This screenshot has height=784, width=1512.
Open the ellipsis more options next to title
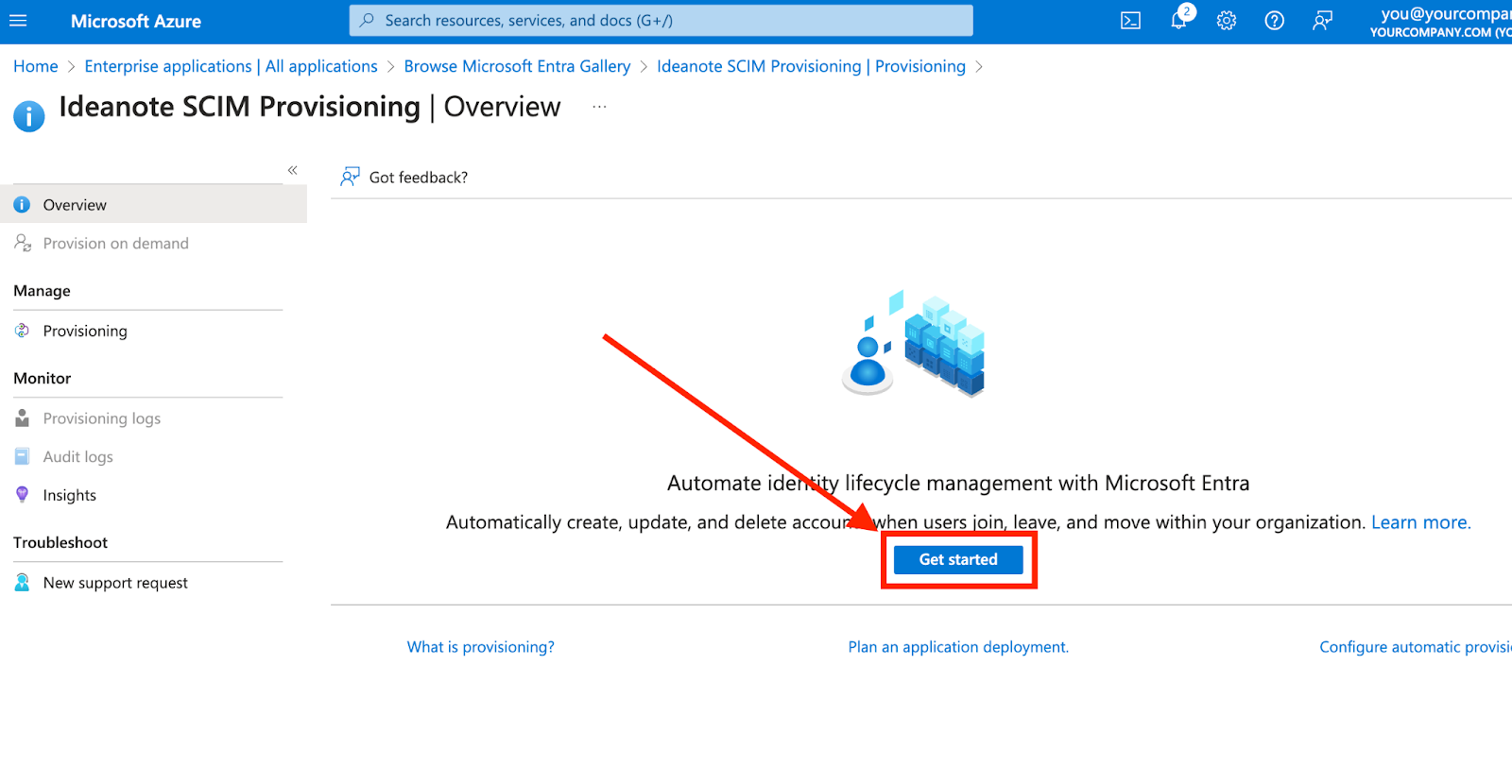(599, 107)
